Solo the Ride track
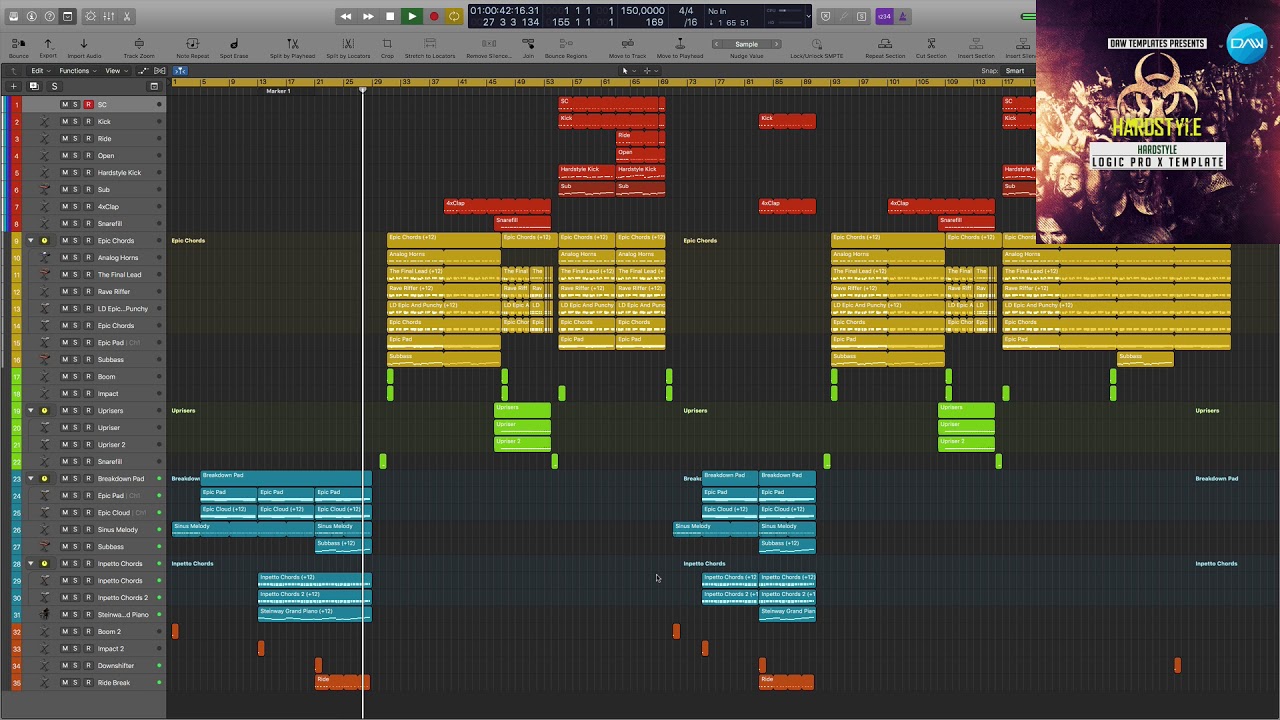1280x720 pixels. (x=75, y=139)
